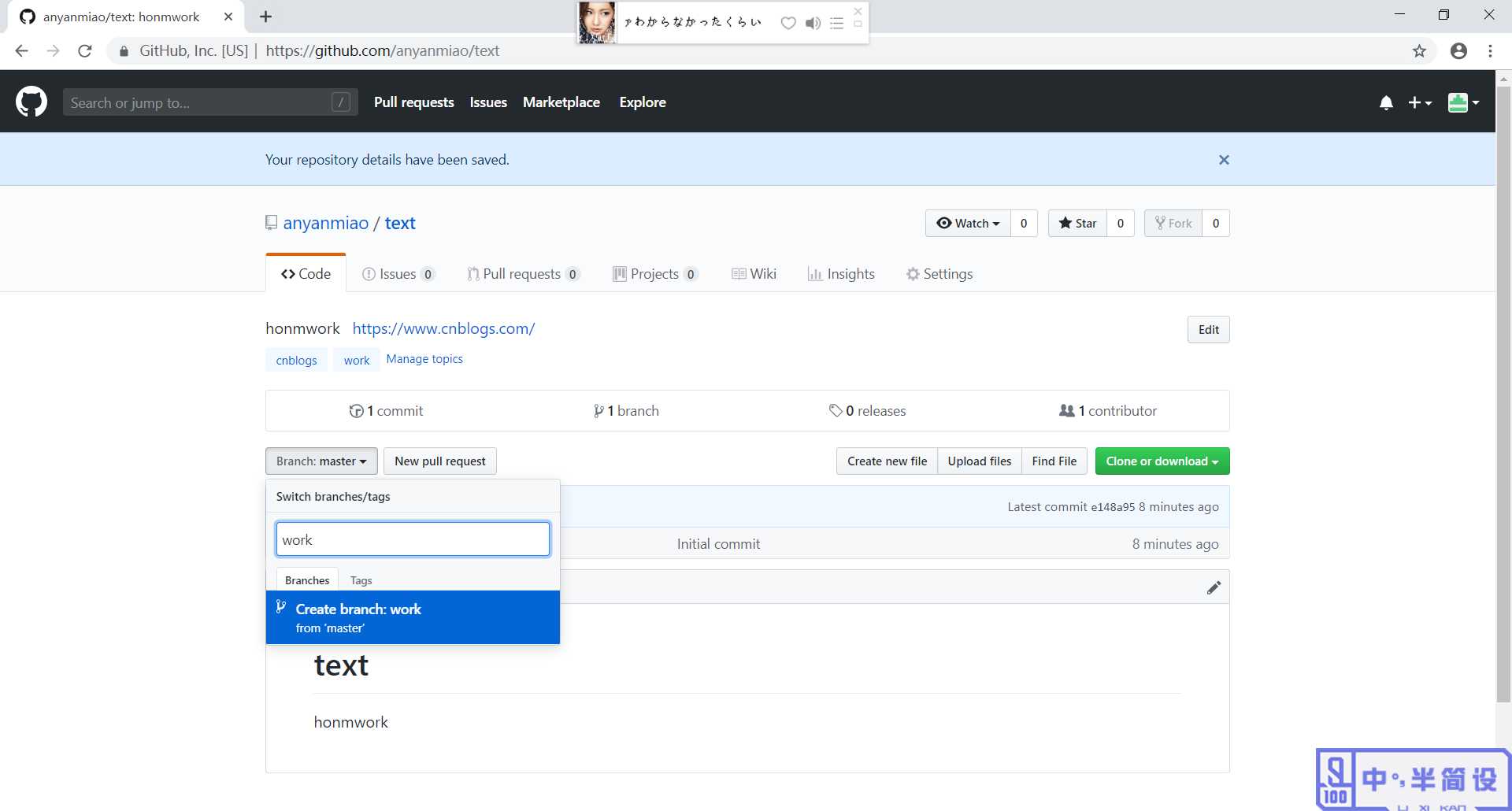Click the GitHub octocat logo
Image resolution: width=1512 pixels, height=811 pixels.
(31, 102)
